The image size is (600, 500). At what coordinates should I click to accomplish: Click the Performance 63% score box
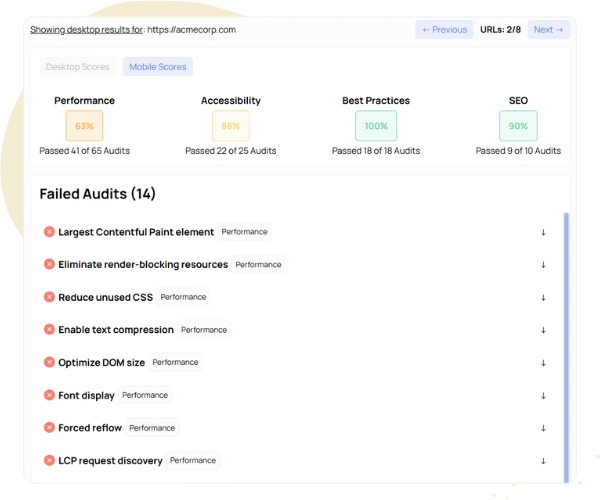click(85, 126)
